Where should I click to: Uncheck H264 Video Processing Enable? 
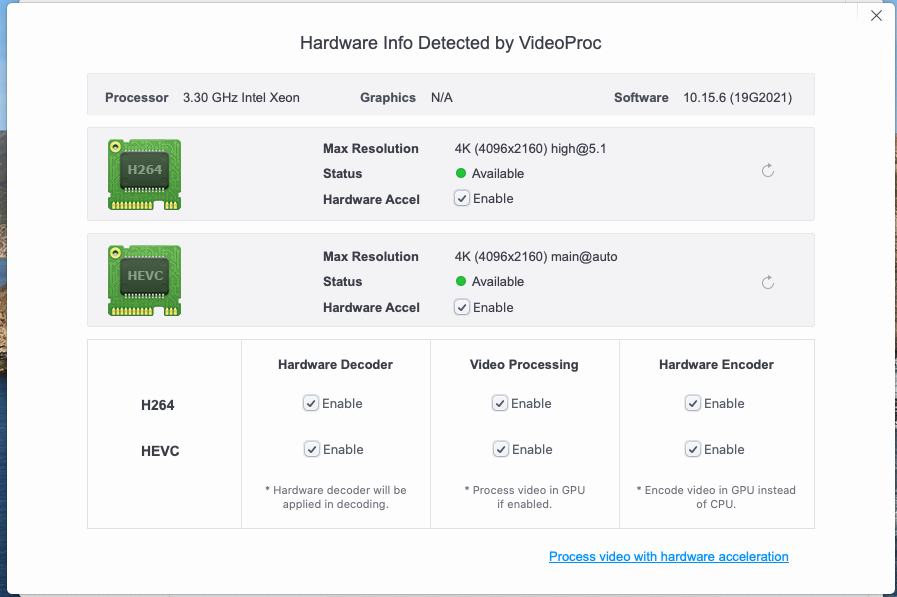click(499, 403)
